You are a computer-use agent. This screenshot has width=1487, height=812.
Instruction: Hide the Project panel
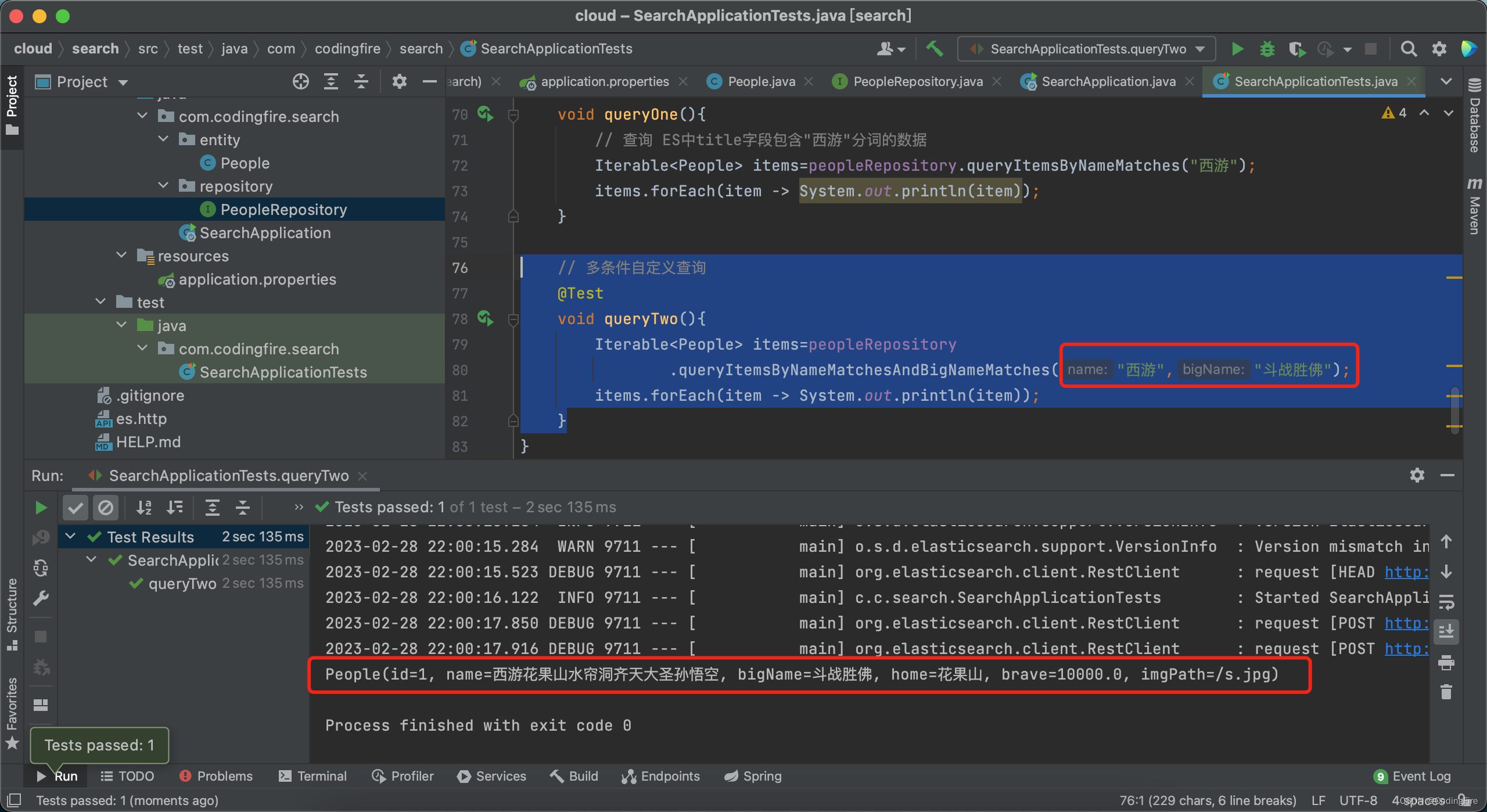[x=429, y=82]
